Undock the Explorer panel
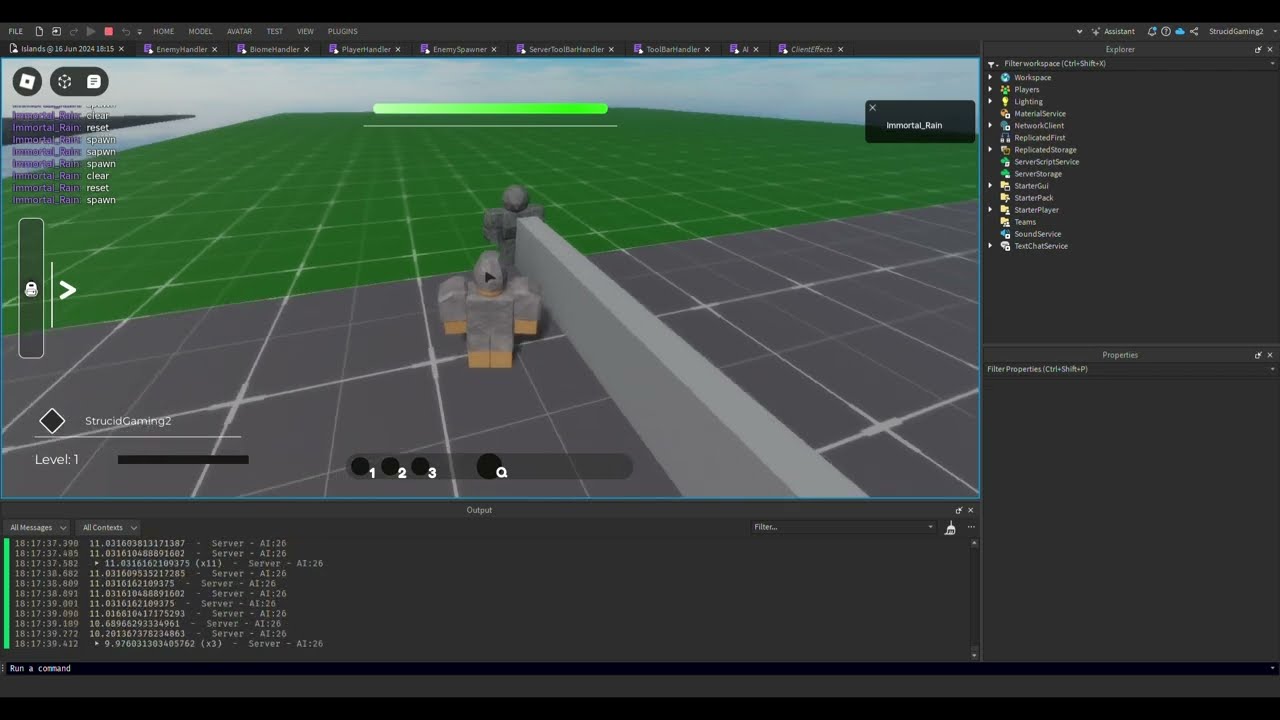The height and width of the screenshot is (720, 1280). (x=1258, y=49)
